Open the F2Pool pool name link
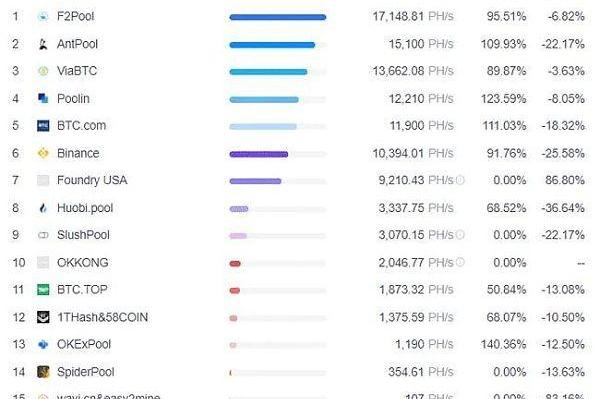 [x=75, y=16]
